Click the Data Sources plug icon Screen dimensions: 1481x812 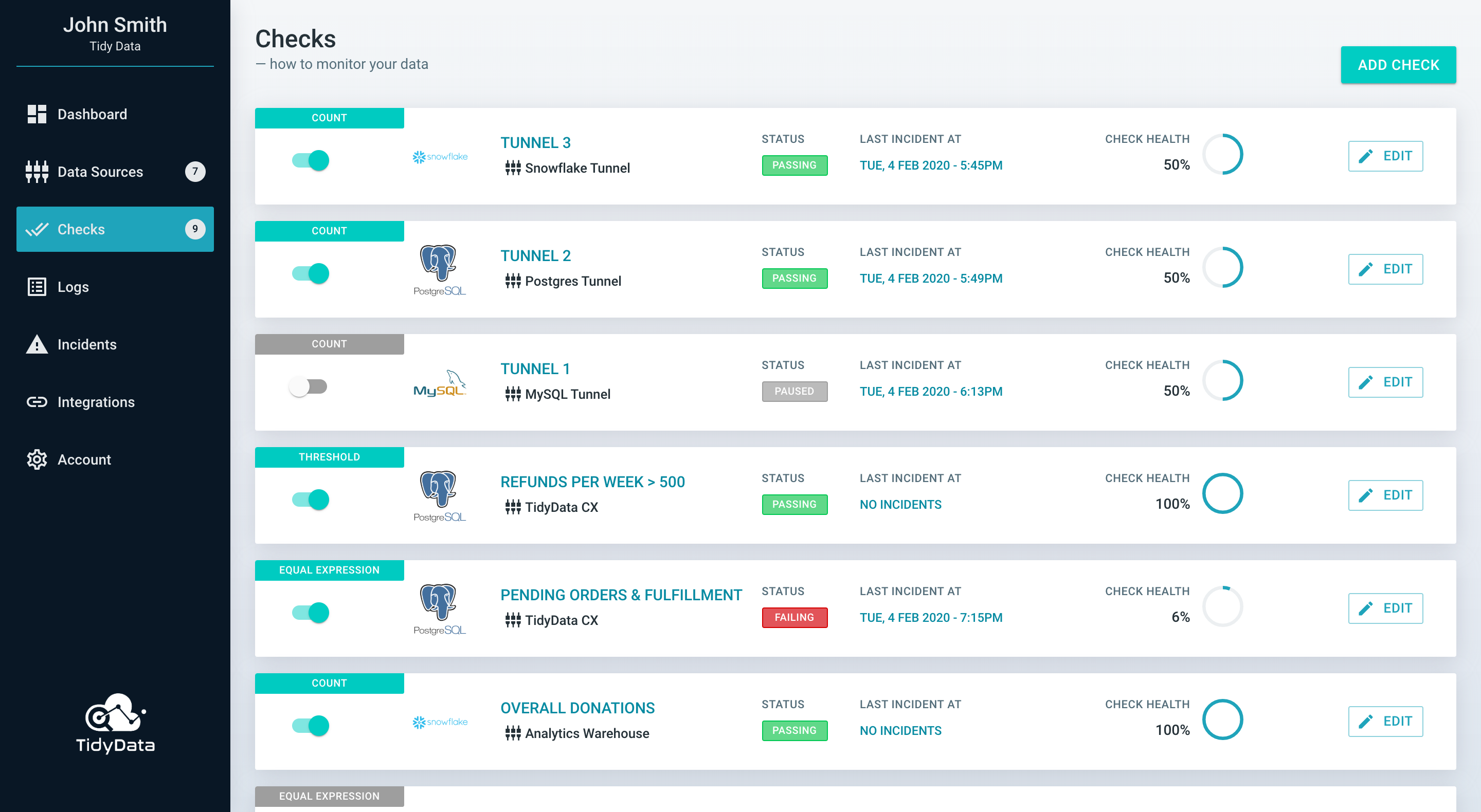tap(37, 171)
